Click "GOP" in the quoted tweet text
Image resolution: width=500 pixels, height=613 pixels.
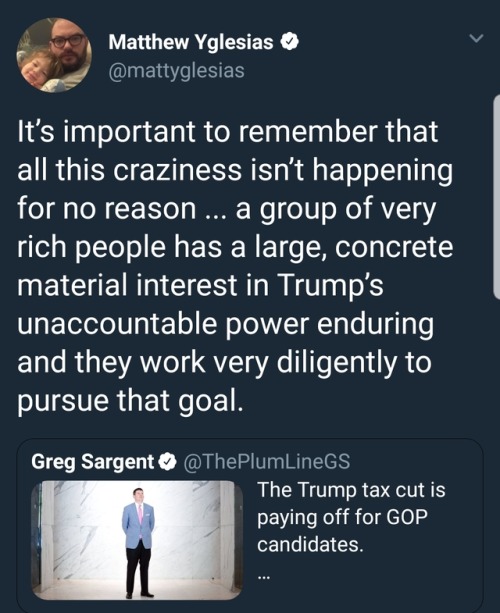pos(407,517)
